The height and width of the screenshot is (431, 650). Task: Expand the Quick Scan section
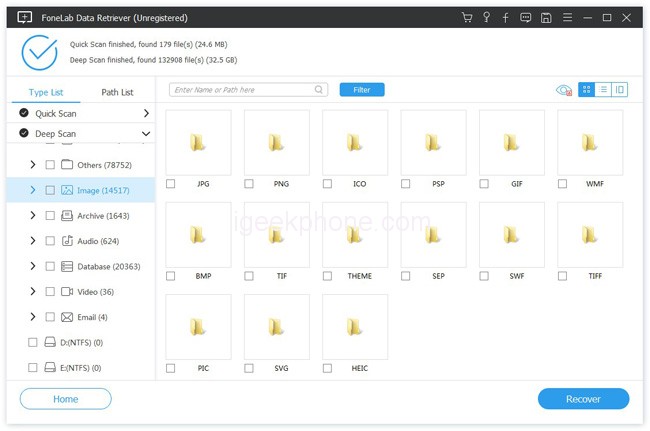pyautogui.click(x=146, y=114)
